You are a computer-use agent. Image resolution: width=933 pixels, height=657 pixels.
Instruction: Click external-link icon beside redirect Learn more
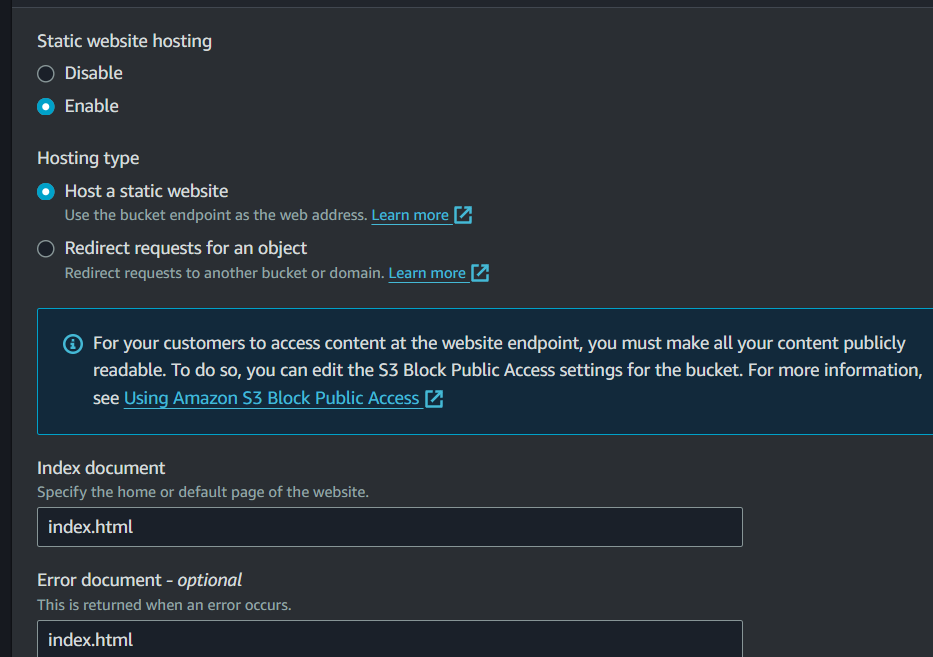tap(480, 273)
